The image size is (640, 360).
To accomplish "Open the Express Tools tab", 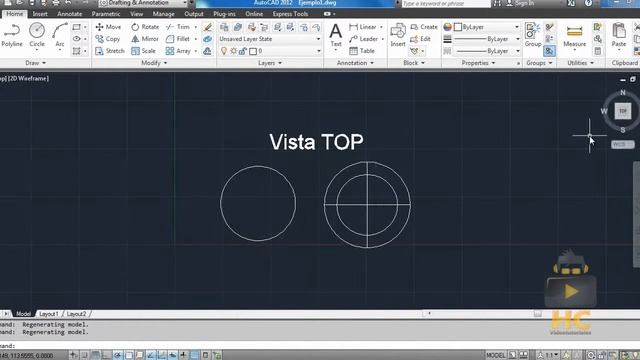I will pyautogui.click(x=290, y=14).
